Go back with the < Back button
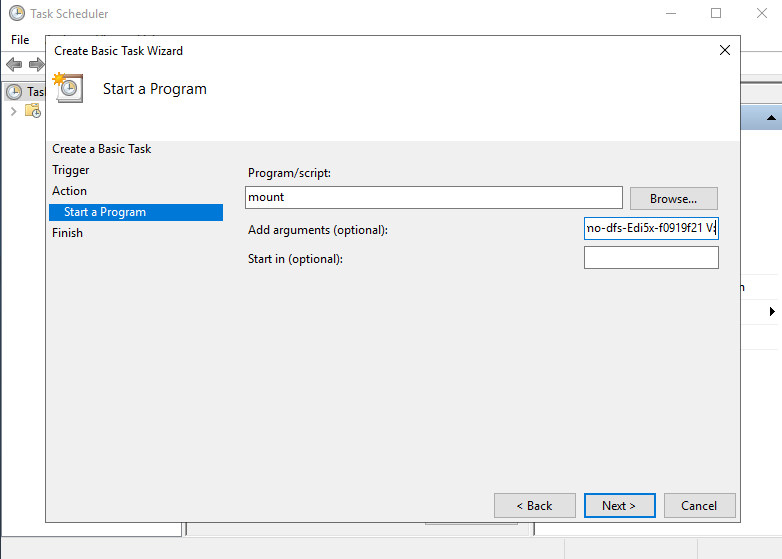The height and width of the screenshot is (559, 782). (535, 505)
